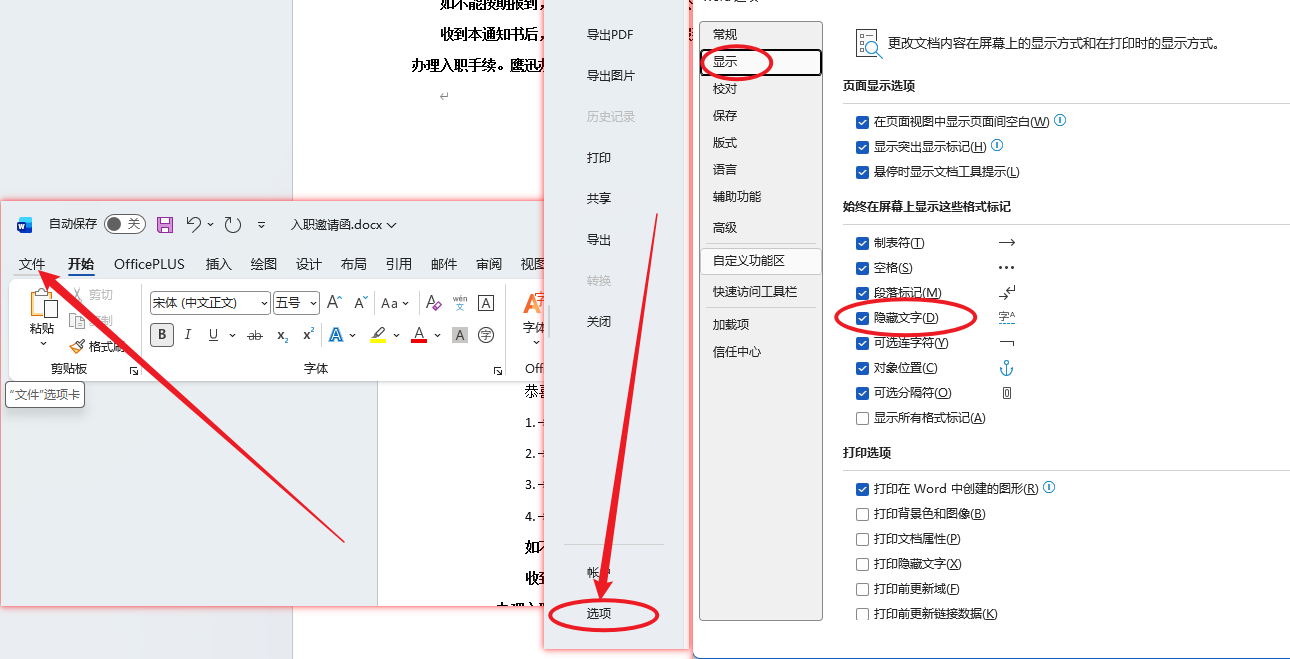This screenshot has height=659, width=1290.
Task: Select the enclosed character (带圈字符) icon
Action: coord(485,335)
